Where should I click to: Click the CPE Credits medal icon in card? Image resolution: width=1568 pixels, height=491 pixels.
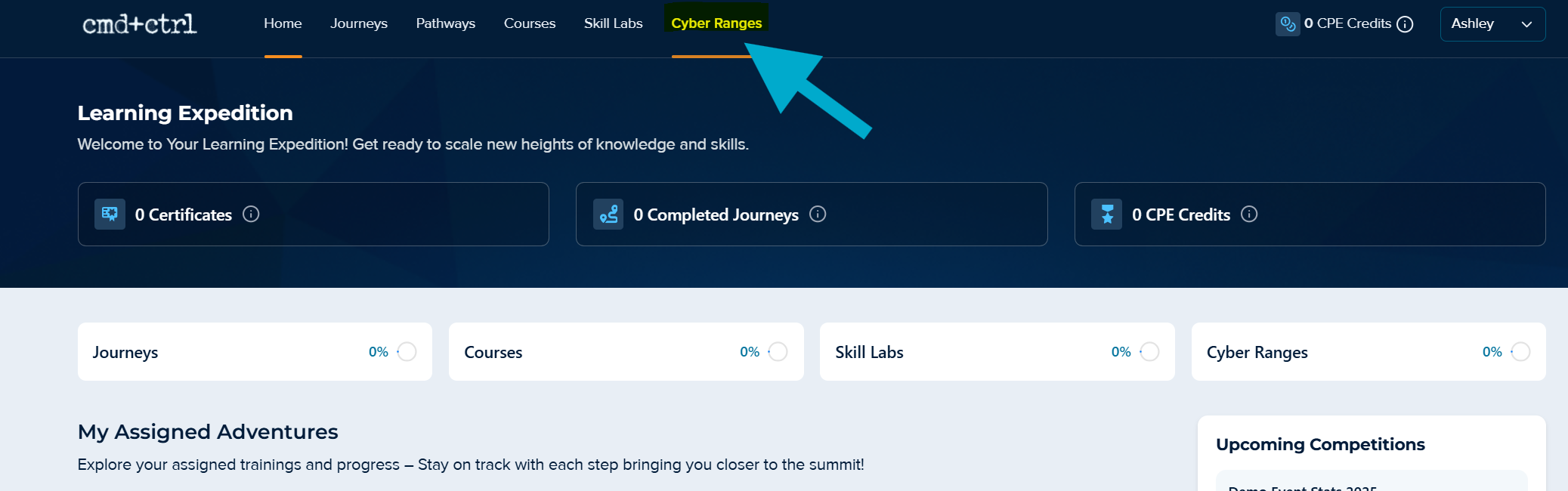(1106, 215)
